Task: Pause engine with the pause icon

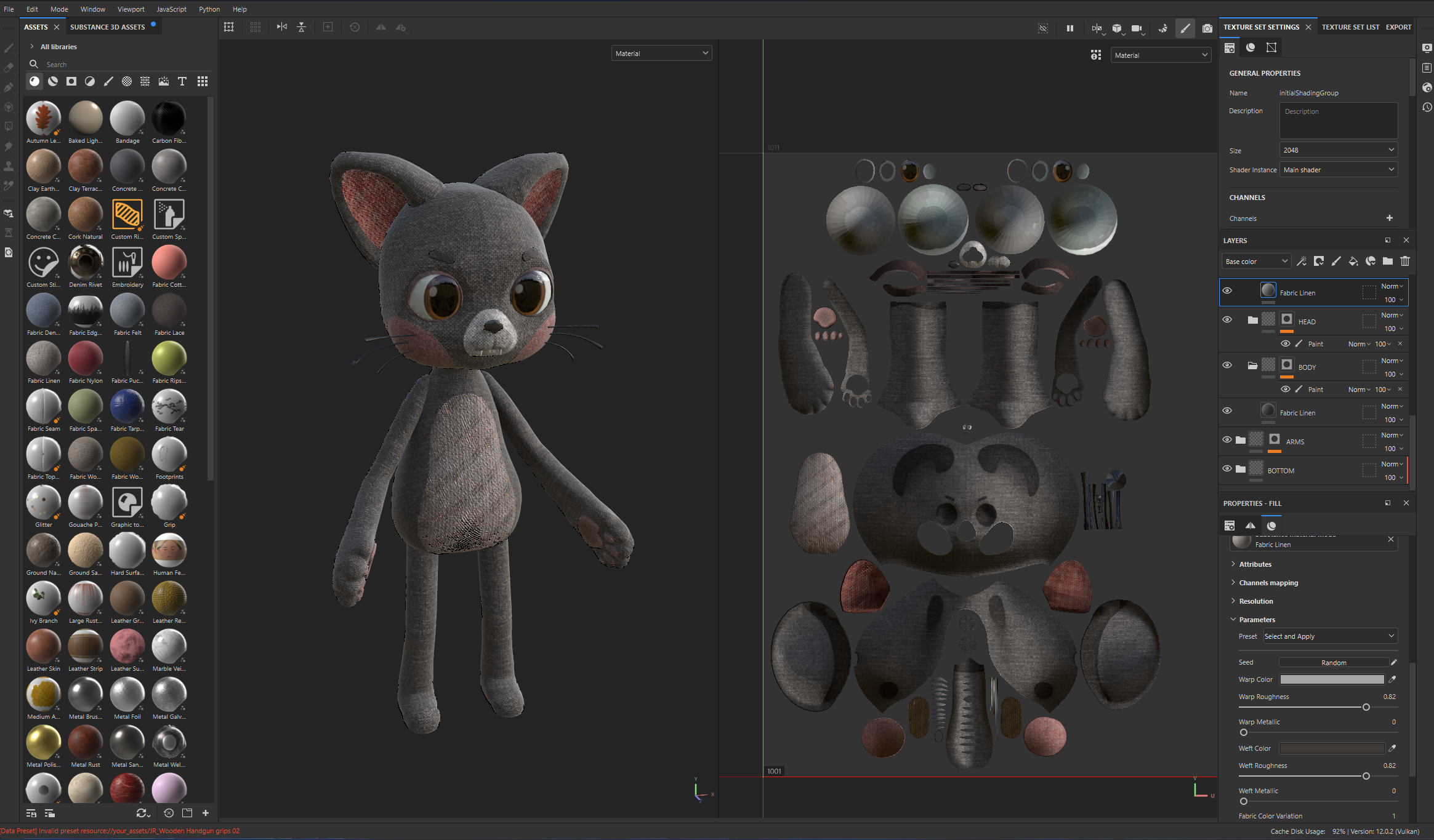Action: tap(1070, 28)
